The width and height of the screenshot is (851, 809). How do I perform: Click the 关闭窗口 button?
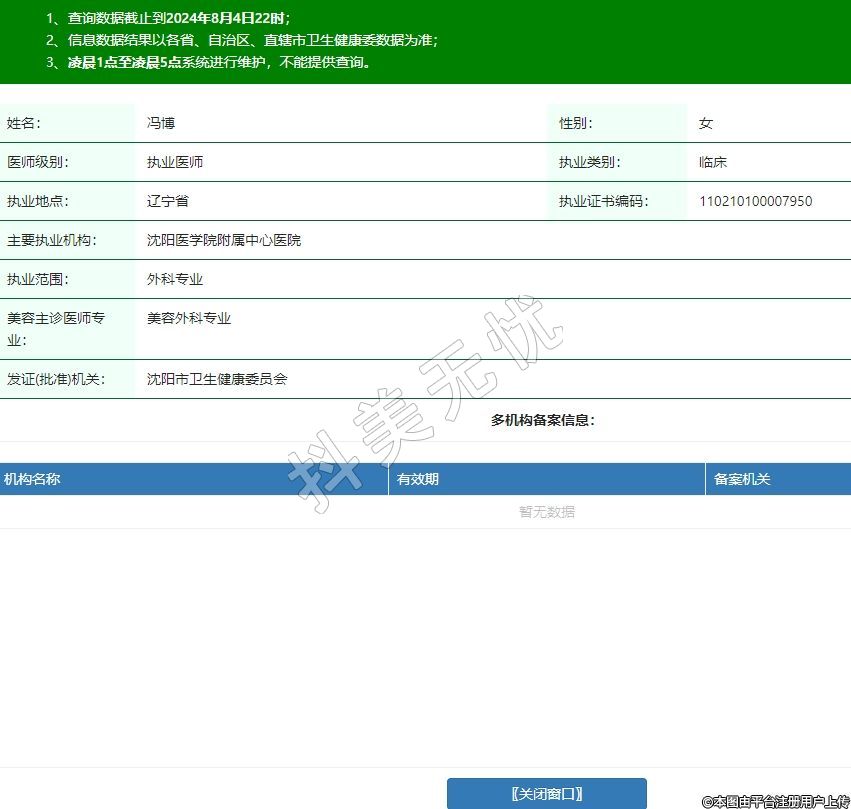[546, 794]
